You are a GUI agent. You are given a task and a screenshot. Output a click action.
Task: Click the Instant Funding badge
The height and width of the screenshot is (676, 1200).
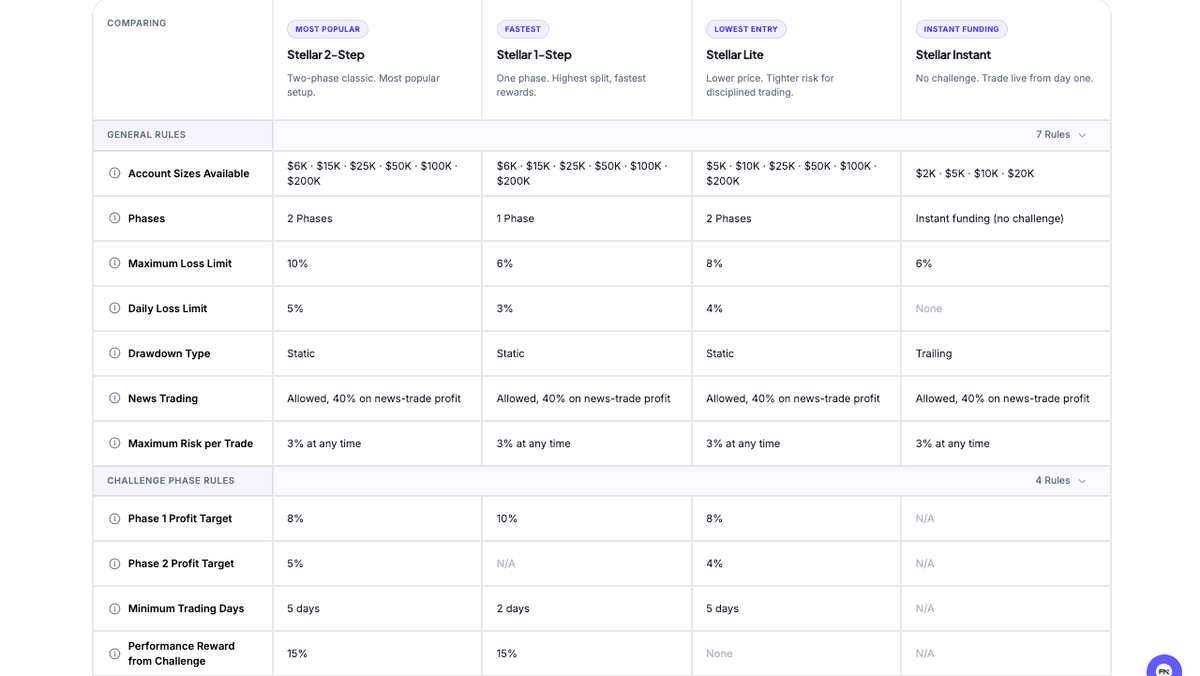pos(961,29)
